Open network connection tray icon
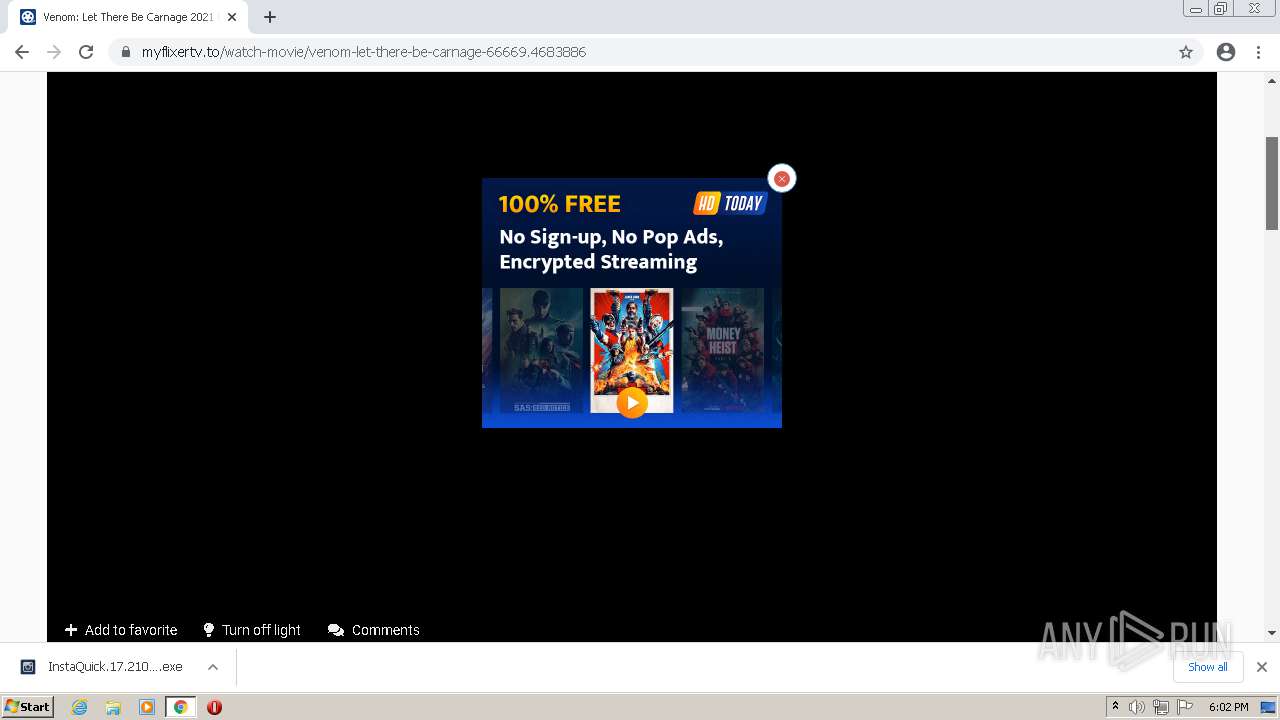Screen dimensions: 1280x720 pyautogui.click(x=1160, y=707)
